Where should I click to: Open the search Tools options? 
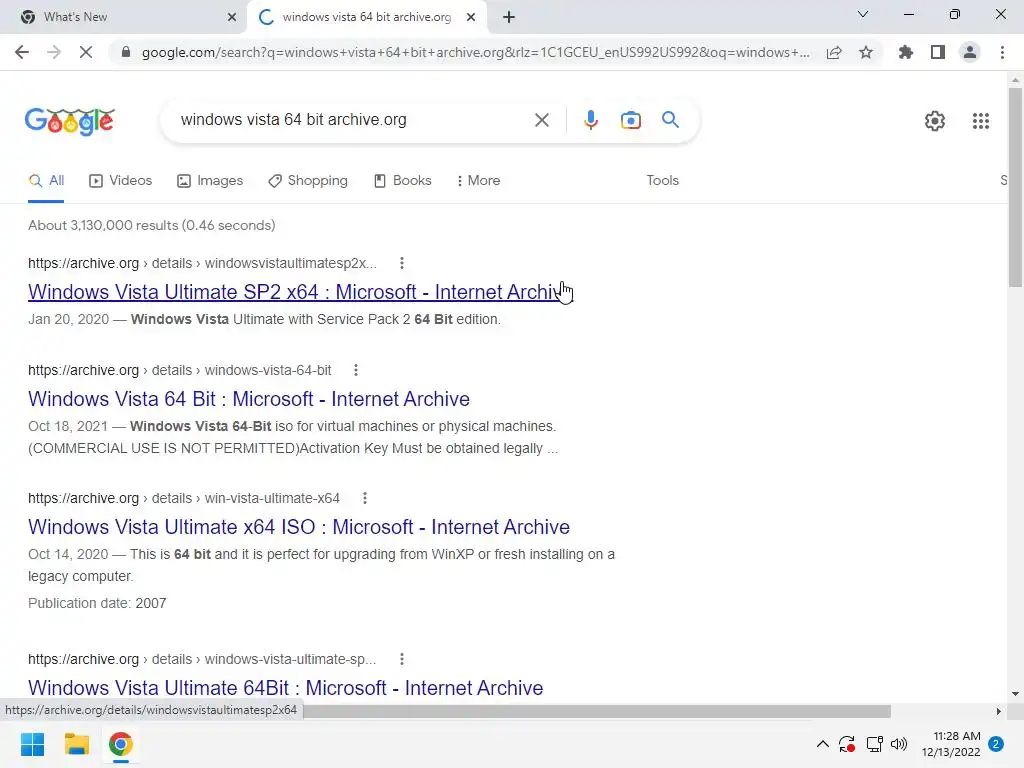pos(662,181)
